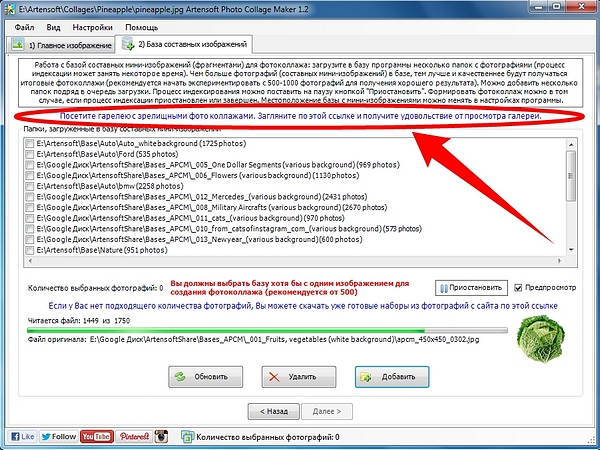Viewport: 600px width, 450px height.
Task: Check the Auto\bmw folder checkbox
Action: (x=29, y=186)
